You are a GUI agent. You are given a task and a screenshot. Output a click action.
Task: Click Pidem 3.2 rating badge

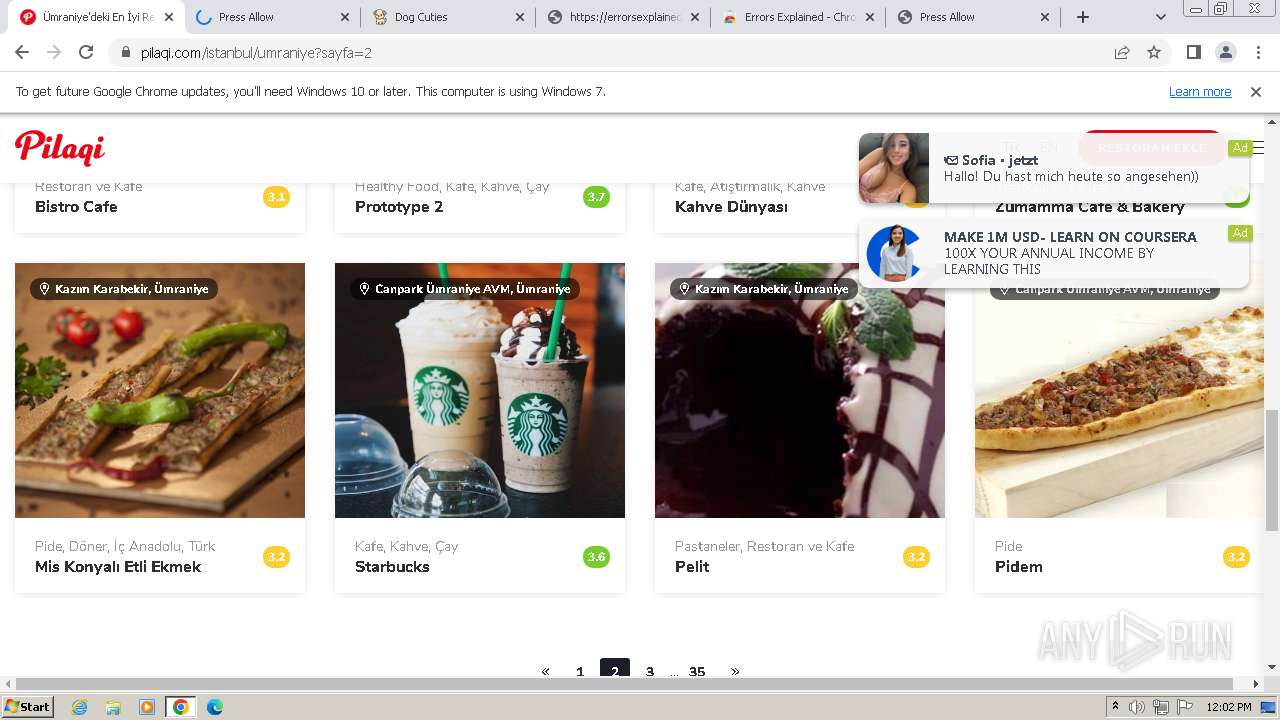[1236, 557]
